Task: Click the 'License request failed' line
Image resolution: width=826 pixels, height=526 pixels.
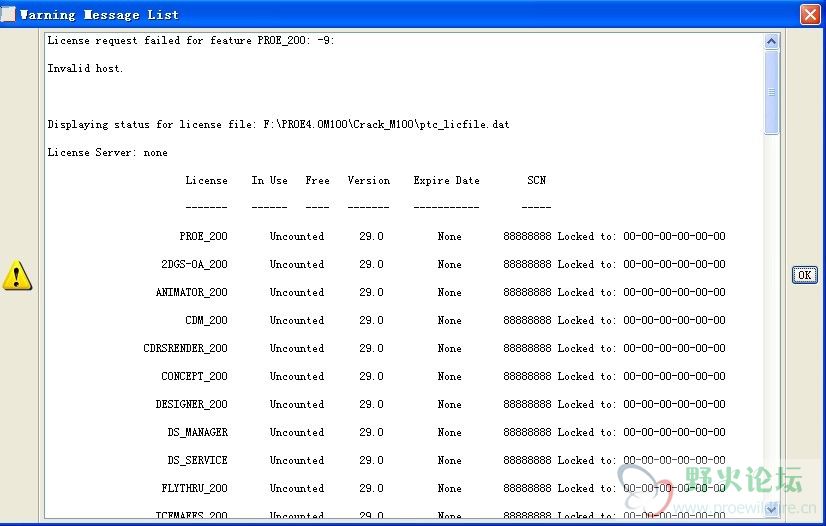Action: coord(191,41)
